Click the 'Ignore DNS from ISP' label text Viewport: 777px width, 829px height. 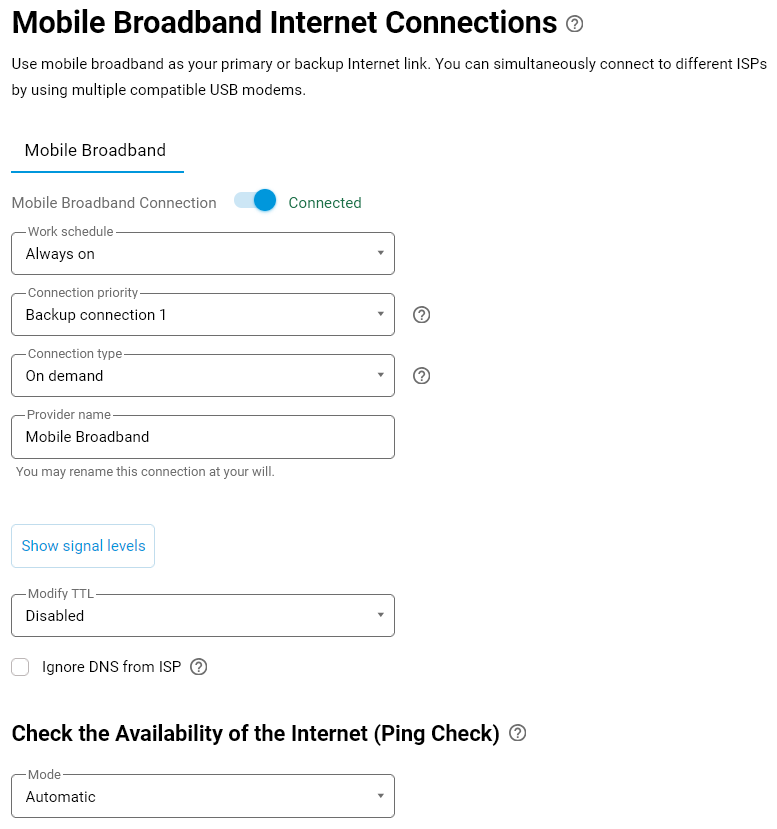(x=111, y=667)
